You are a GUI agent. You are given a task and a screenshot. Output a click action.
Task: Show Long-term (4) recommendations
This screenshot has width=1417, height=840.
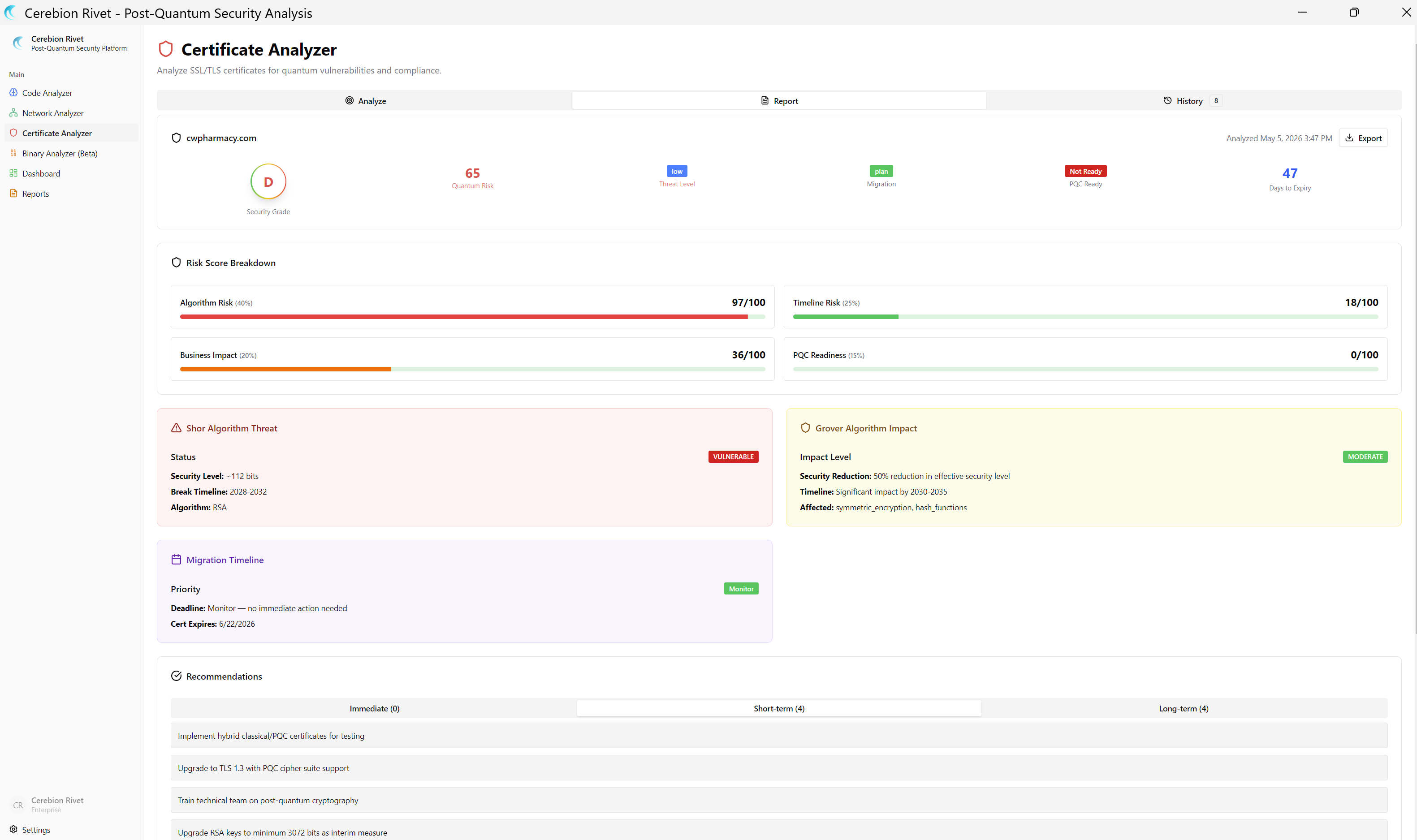[1184, 708]
